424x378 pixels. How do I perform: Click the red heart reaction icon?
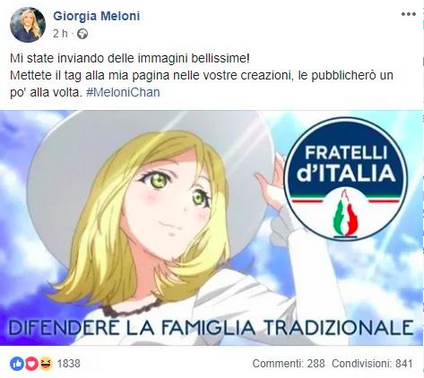pos(32,364)
